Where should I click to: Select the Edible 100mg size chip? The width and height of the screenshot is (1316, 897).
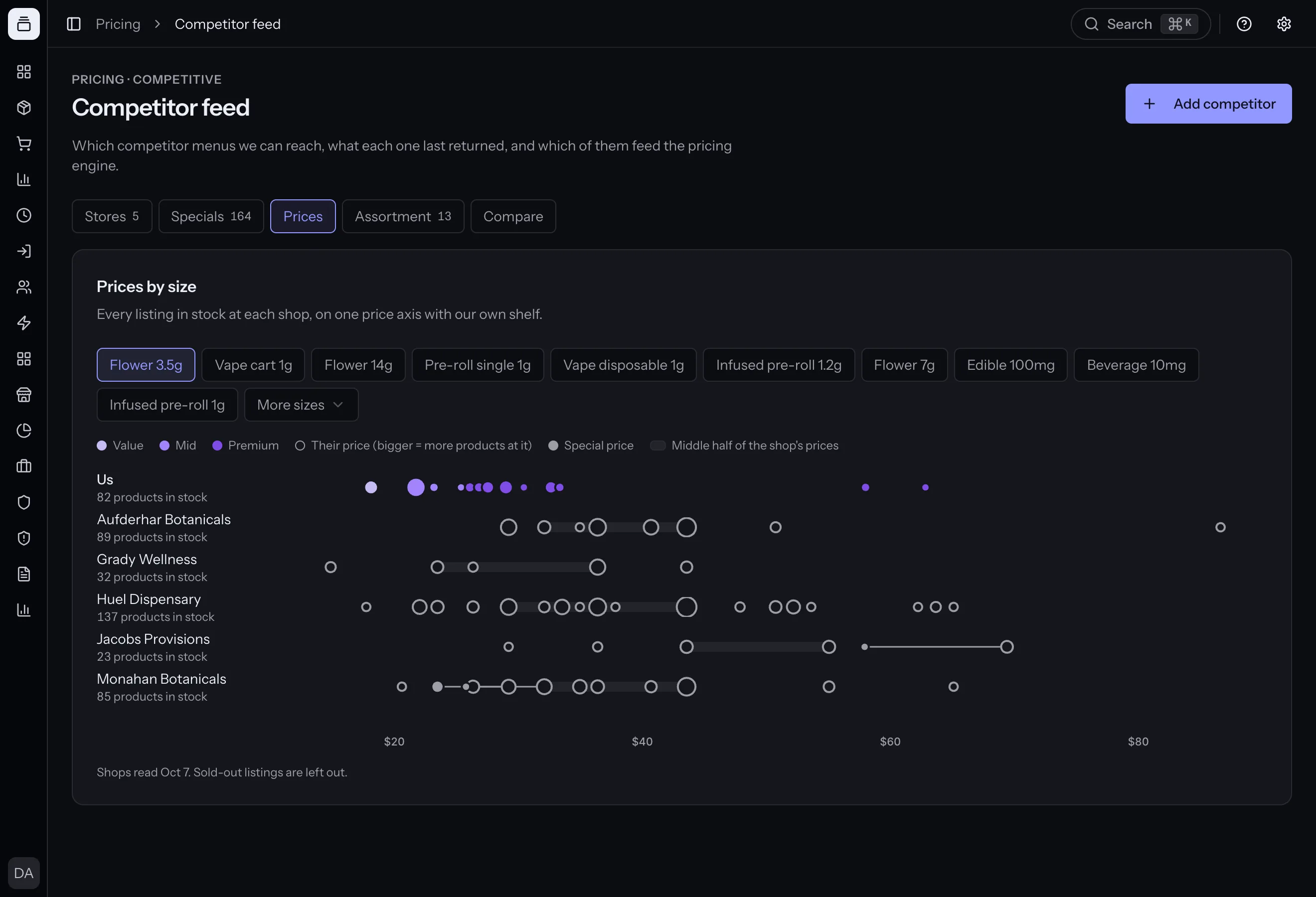pos(1010,365)
